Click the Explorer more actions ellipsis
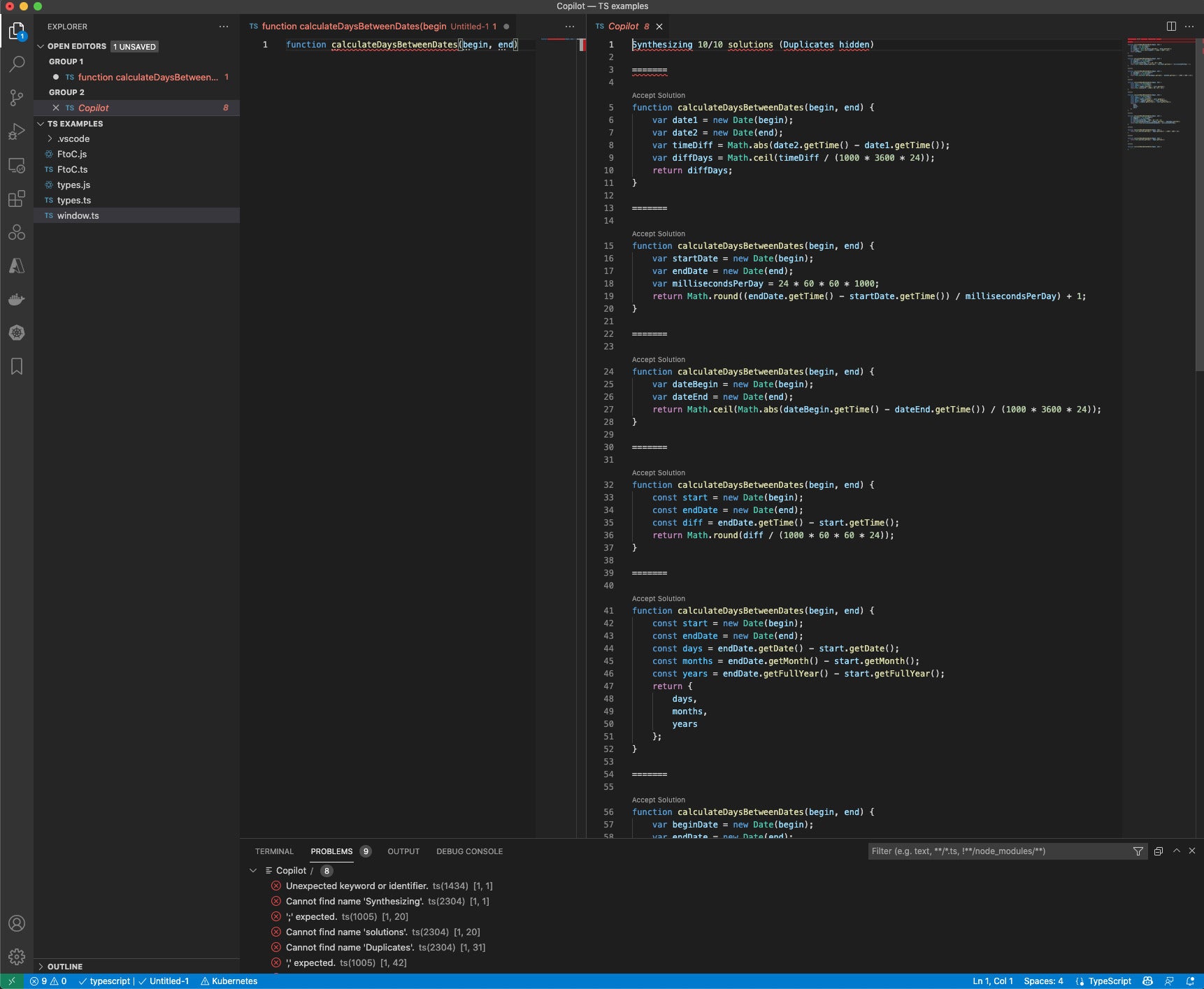The image size is (1204, 989). [224, 27]
